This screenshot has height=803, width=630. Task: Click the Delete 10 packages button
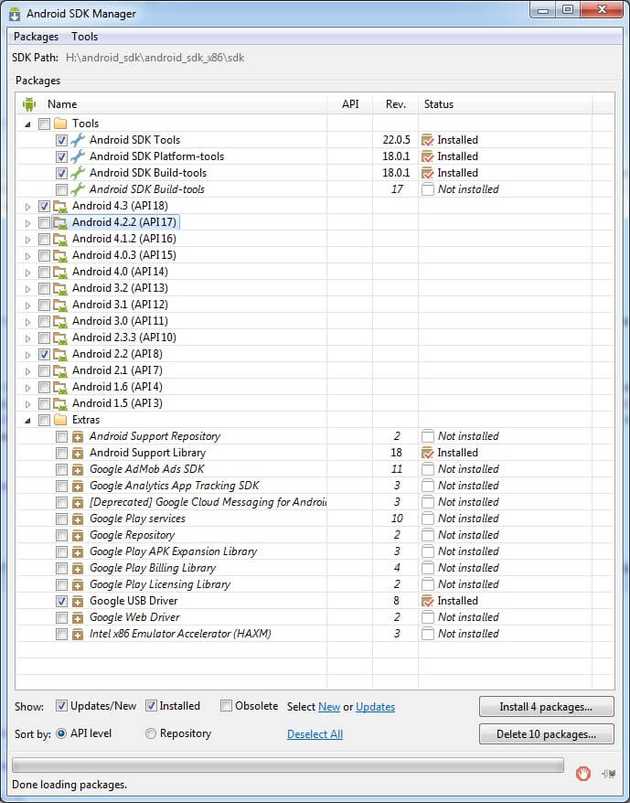click(546, 734)
